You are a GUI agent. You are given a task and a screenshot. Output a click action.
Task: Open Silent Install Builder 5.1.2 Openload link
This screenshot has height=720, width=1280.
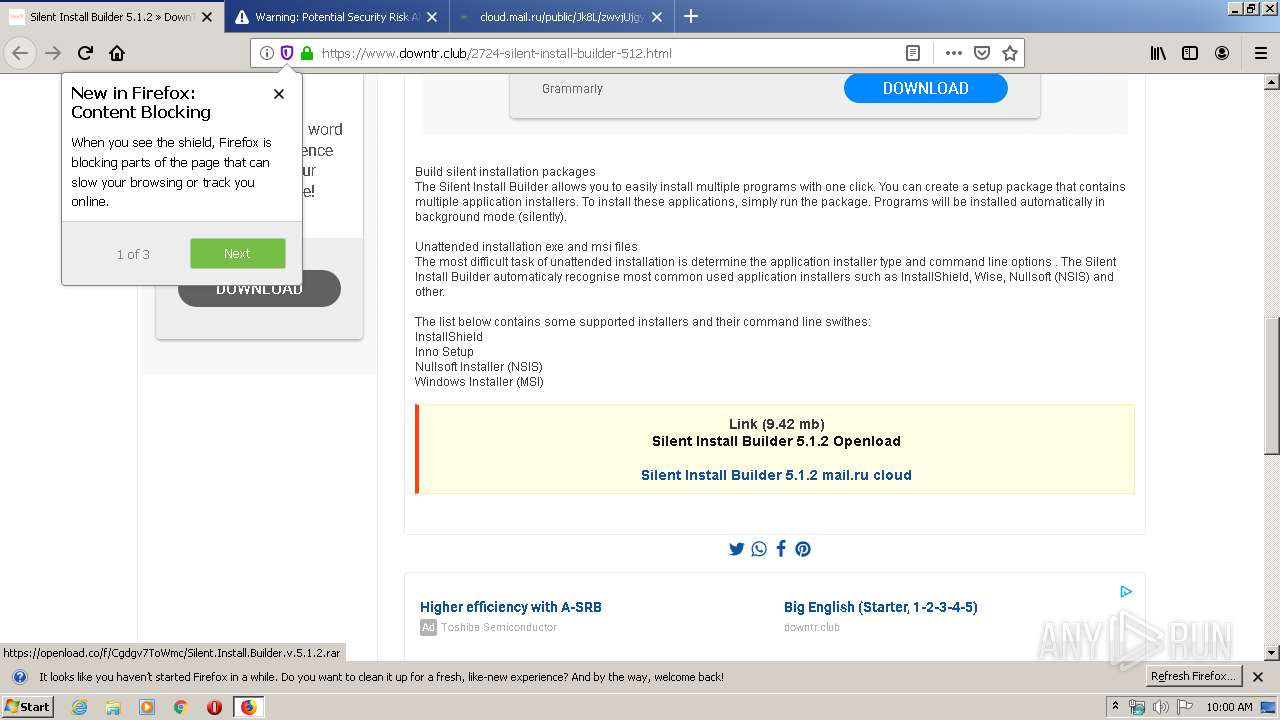(776, 441)
